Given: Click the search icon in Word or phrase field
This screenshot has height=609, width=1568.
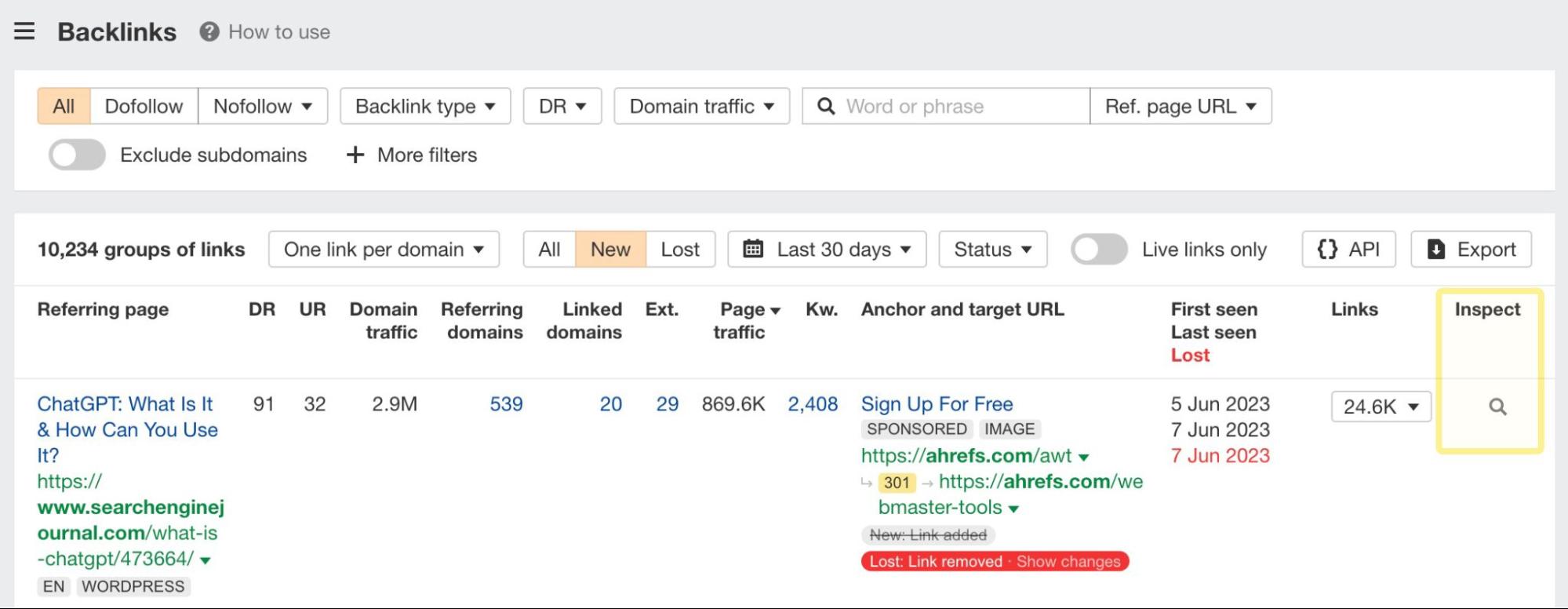Looking at the screenshot, I should click(x=825, y=106).
